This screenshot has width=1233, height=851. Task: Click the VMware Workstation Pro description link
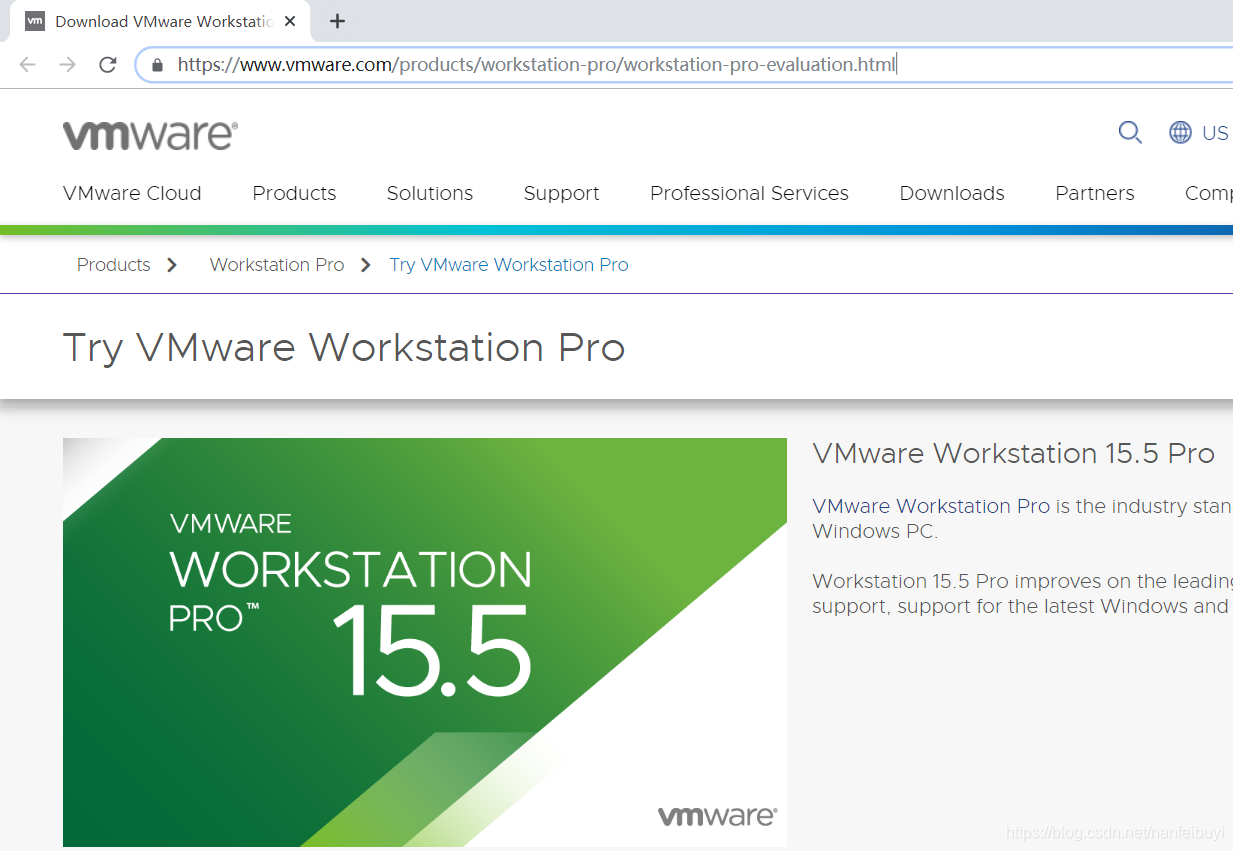(932, 506)
